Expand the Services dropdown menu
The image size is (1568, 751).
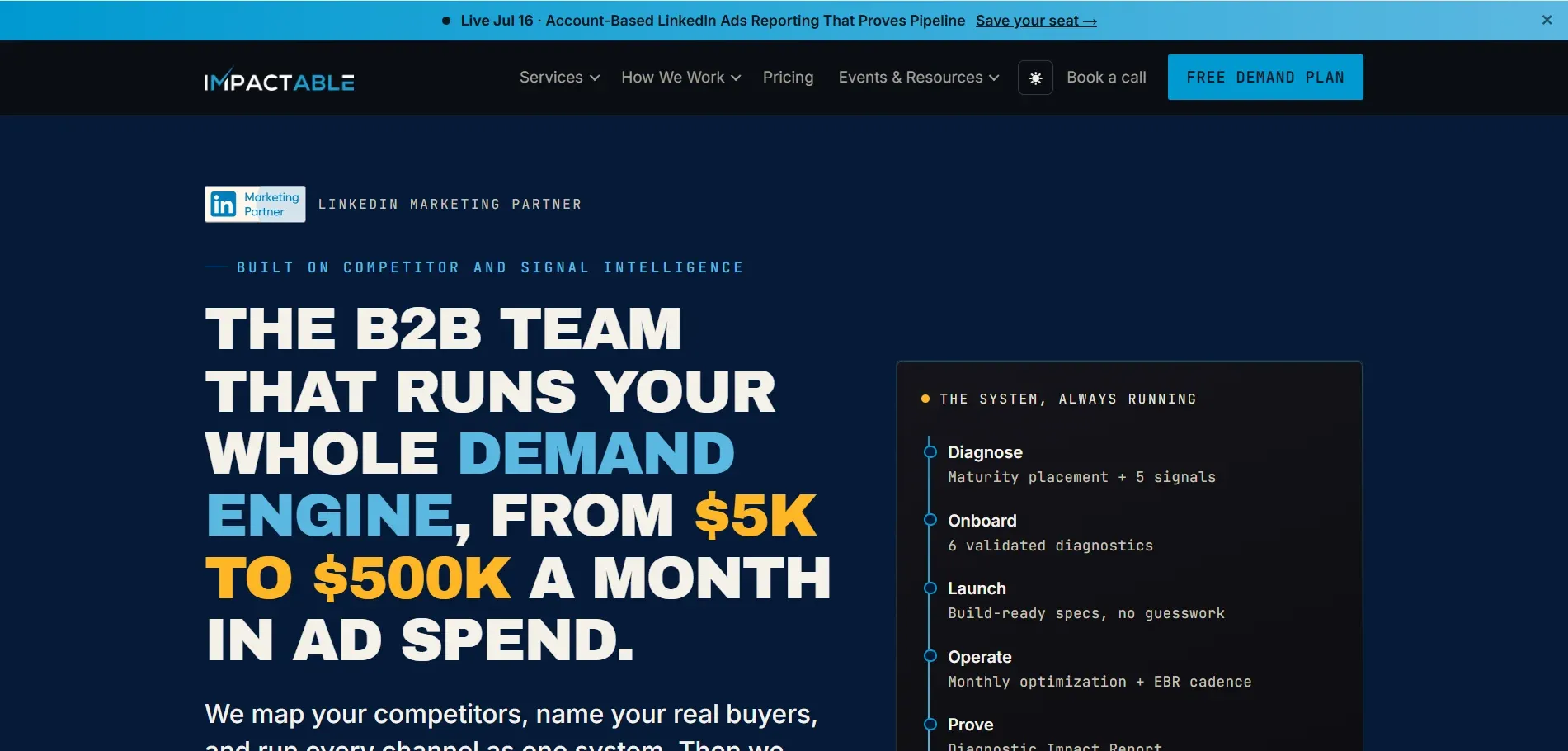559,77
